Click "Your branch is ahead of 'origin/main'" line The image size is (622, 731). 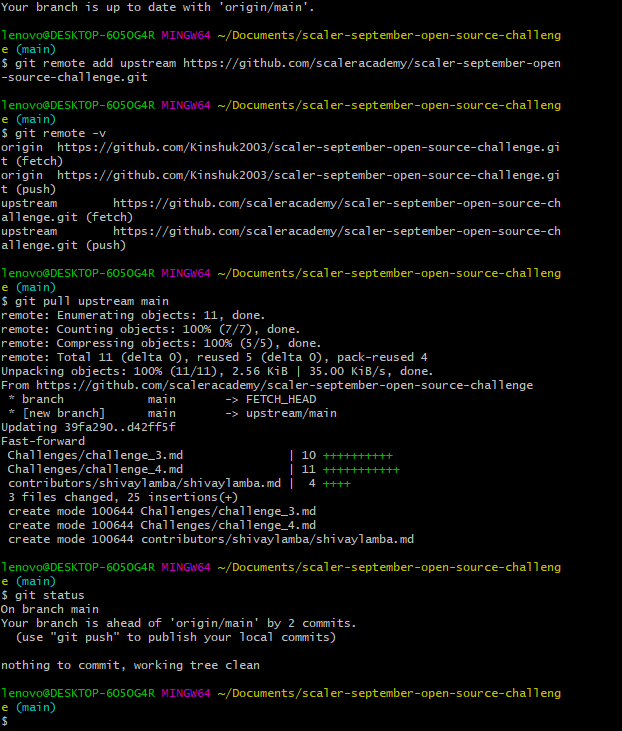[x=179, y=623]
